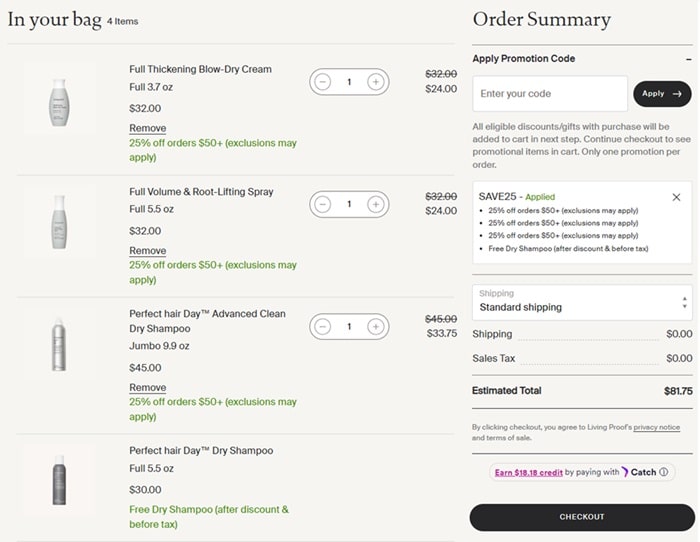Remove Full Volume & Root-Lifting Spray
This screenshot has width=700, height=542.
[x=148, y=251]
